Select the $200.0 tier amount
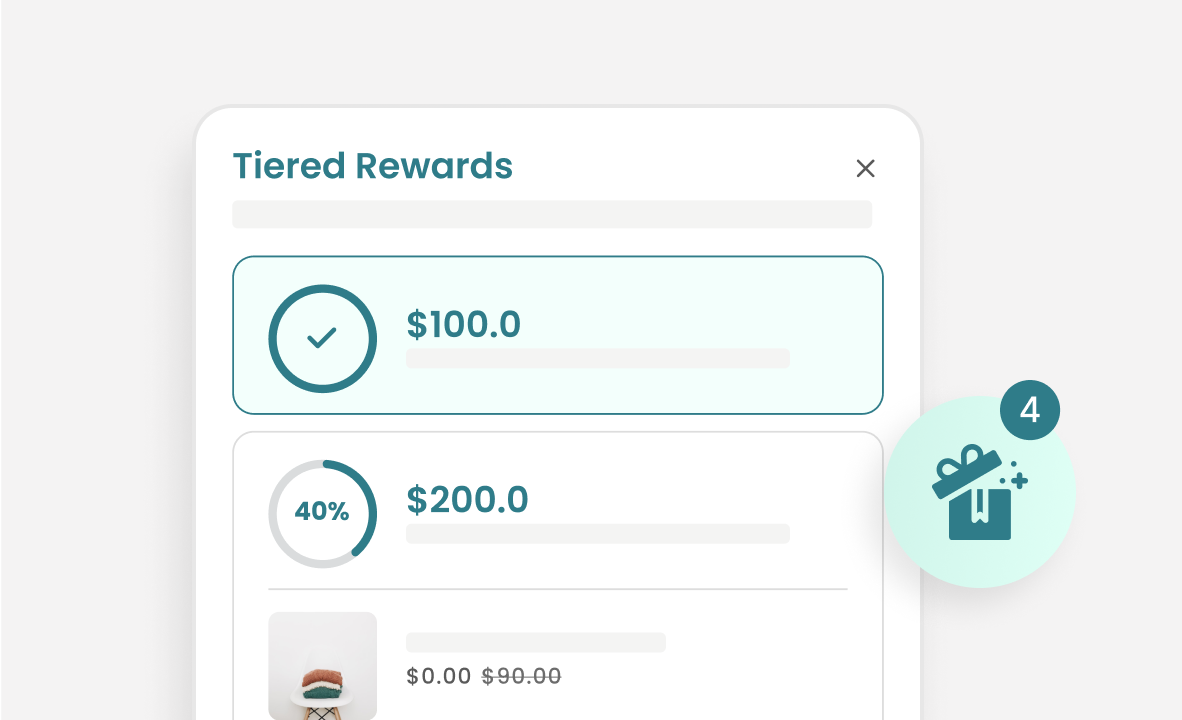Screen dimensions: 1182x720 (467, 499)
